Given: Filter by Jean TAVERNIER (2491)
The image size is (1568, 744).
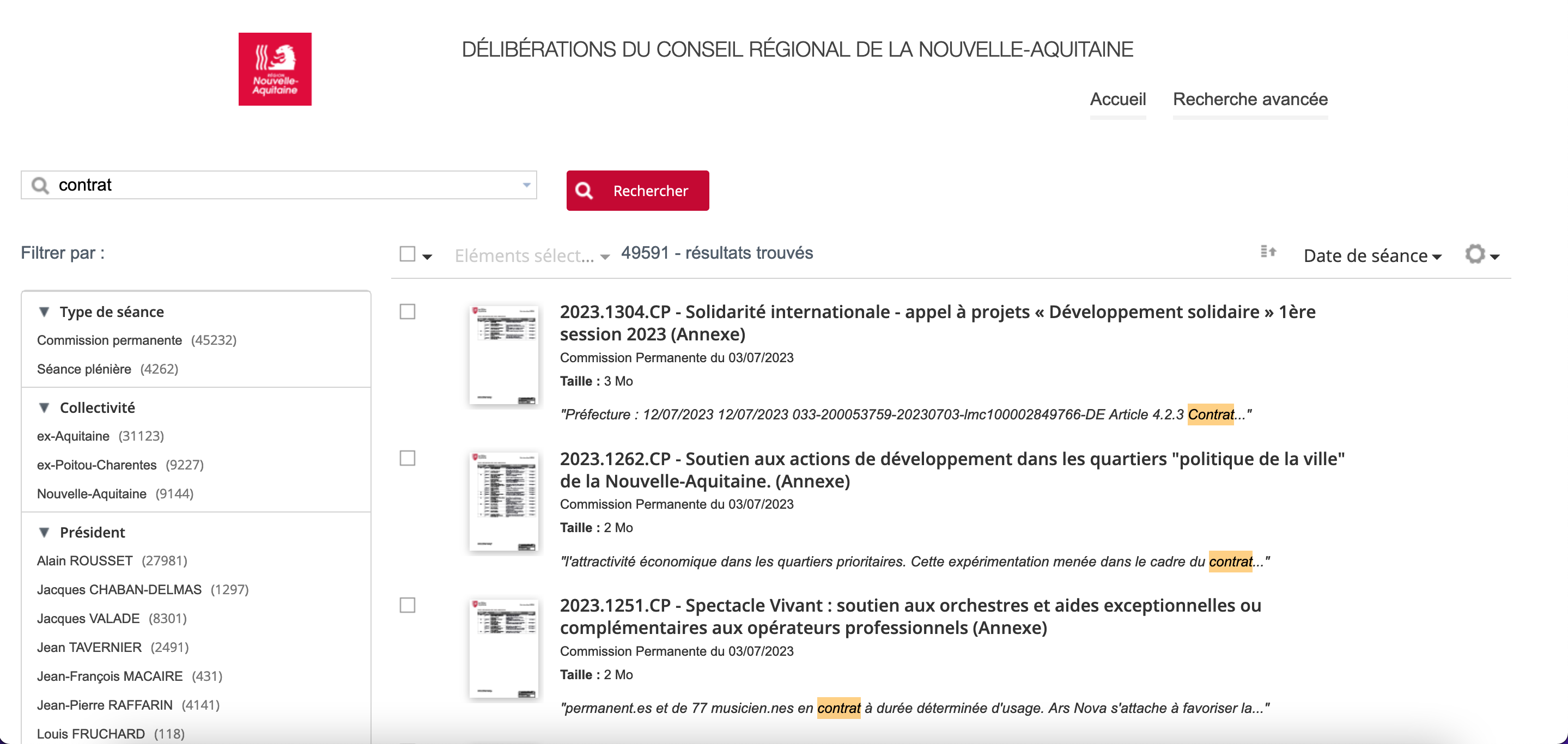Looking at the screenshot, I should pyautogui.click(x=113, y=647).
